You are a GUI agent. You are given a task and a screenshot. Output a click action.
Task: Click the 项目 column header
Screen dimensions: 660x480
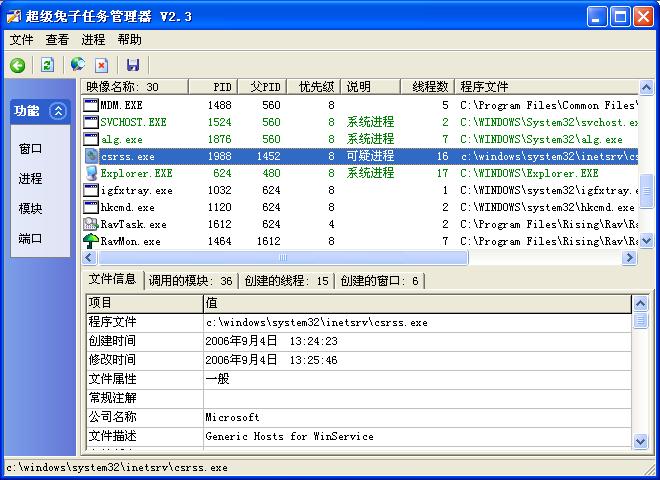tap(145, 303)
